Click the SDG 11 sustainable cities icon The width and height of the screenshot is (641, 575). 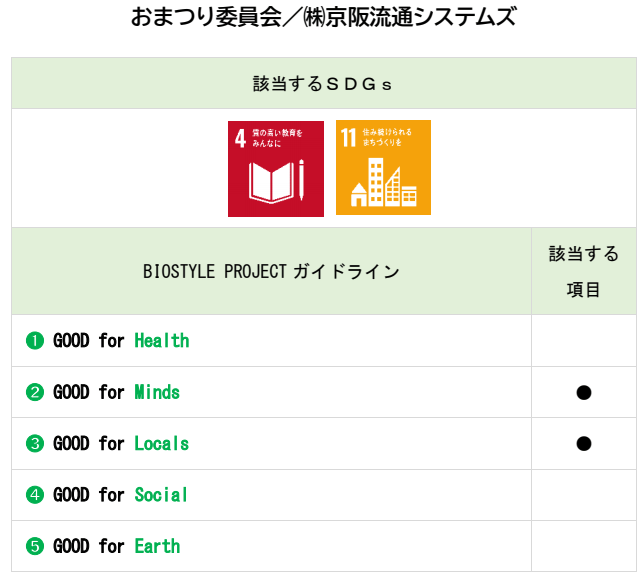383,168
